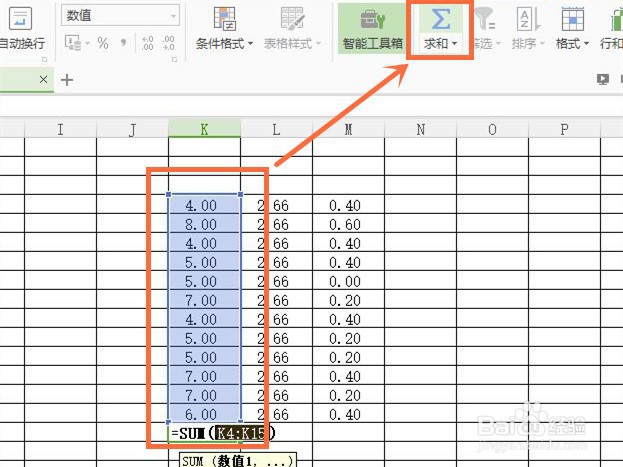Click the cell containing 6.00
This screenshot has width=623, height=467.
click(x=204, y=414)
